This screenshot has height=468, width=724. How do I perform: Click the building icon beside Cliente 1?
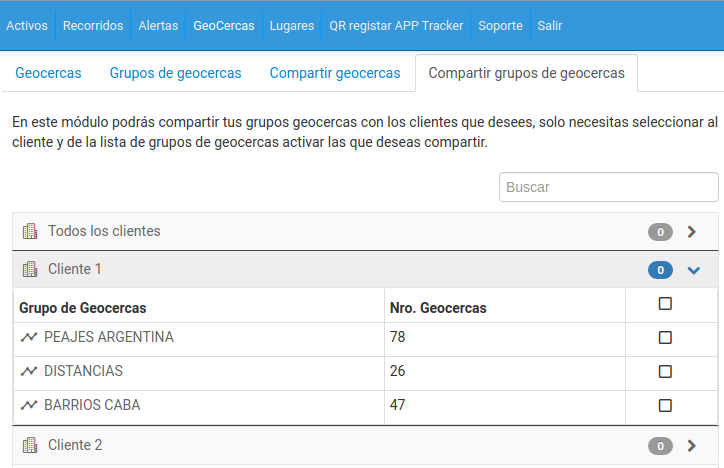point(30,269)
